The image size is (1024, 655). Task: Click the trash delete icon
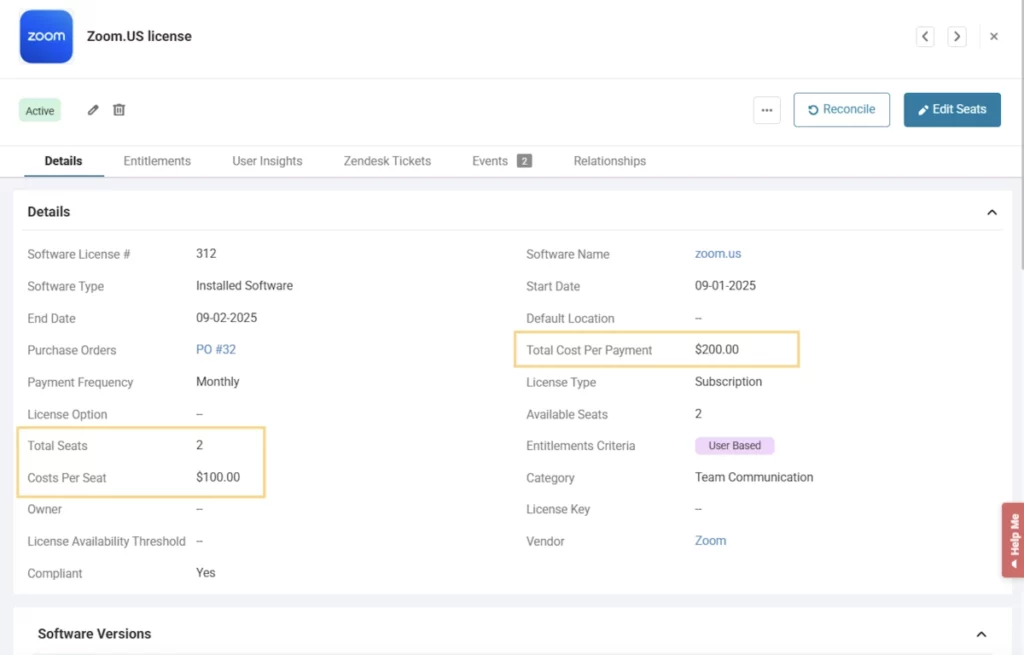119,110
